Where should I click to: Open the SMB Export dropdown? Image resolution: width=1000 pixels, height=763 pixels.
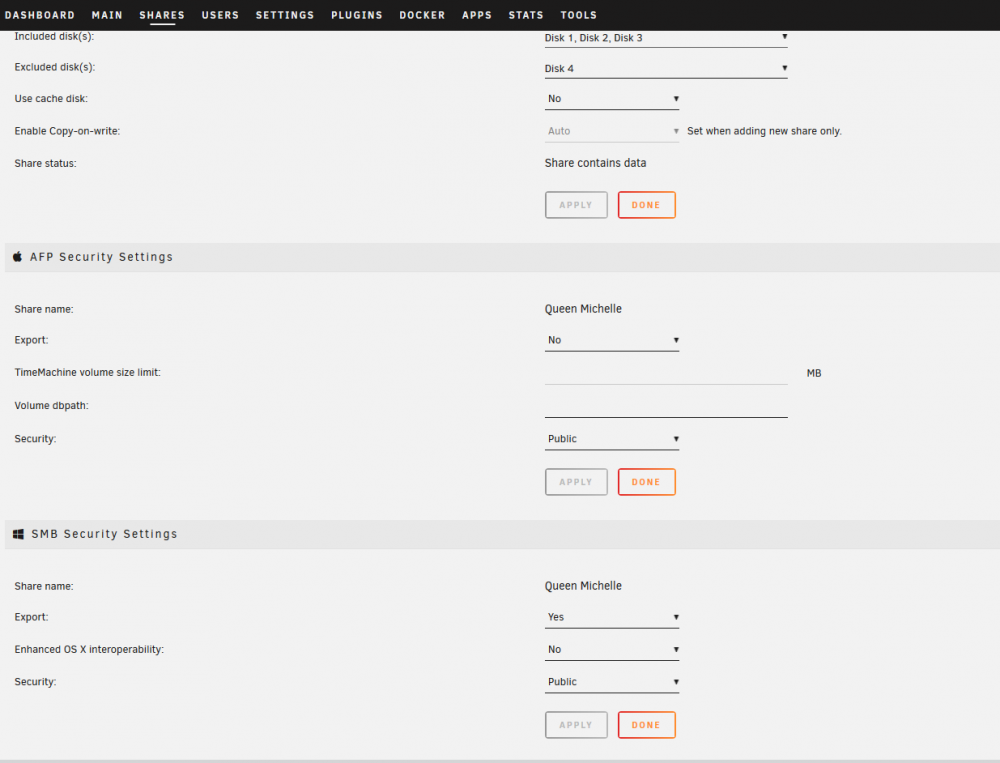coord(612,617)
